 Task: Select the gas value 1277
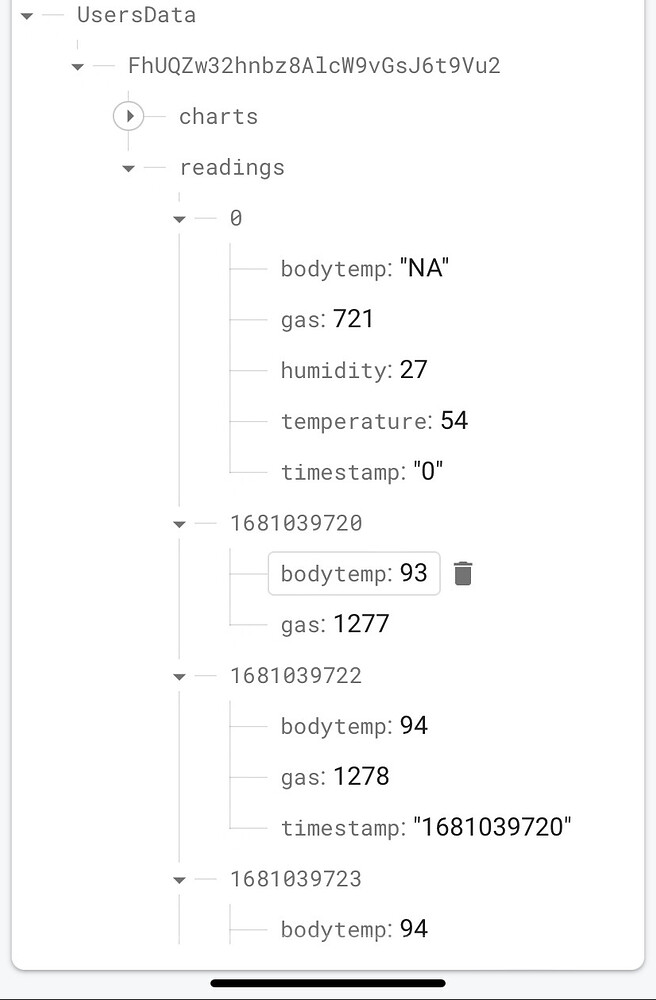click(362, 623)
